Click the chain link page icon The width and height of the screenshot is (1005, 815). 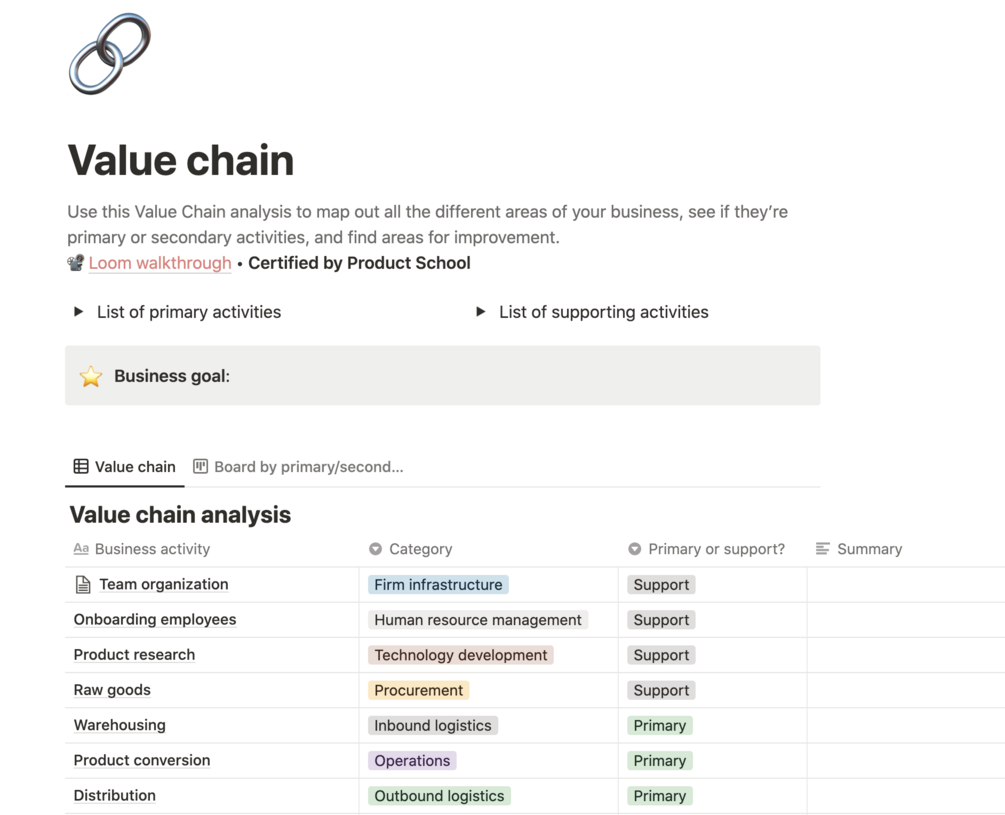(x=110, y=54)
